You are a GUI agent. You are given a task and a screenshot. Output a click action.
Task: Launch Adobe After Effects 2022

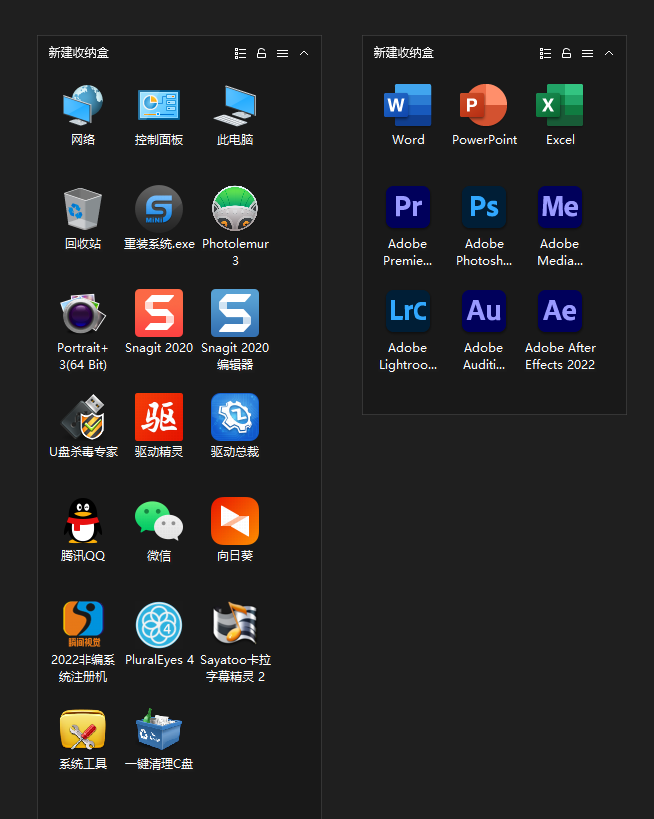(x=559, y=311)
